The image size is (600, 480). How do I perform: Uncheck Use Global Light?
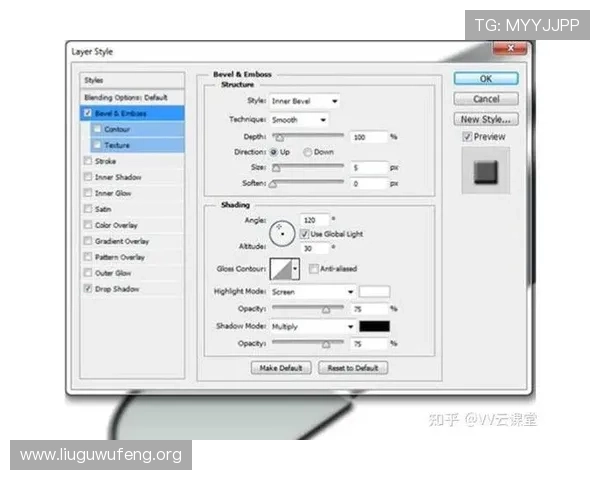coord(304,234)
